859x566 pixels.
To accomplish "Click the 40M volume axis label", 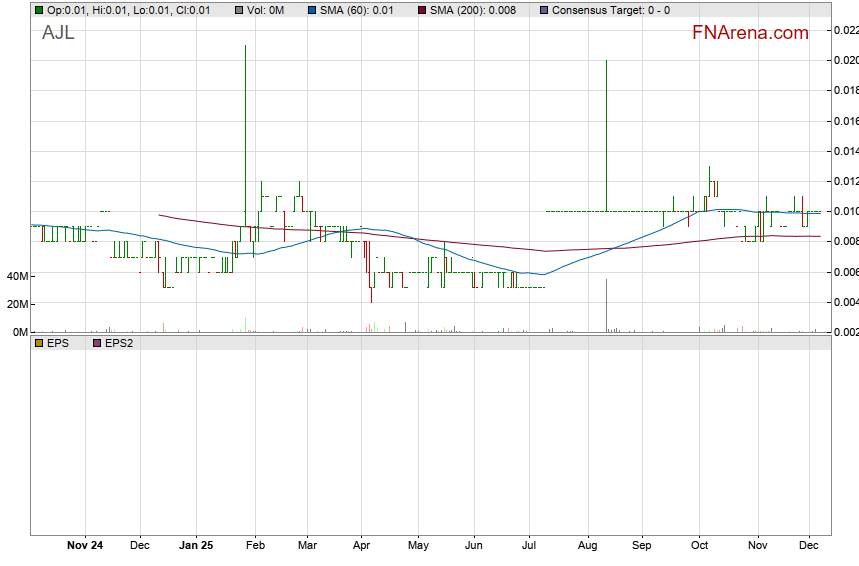I will click(16, 276).
